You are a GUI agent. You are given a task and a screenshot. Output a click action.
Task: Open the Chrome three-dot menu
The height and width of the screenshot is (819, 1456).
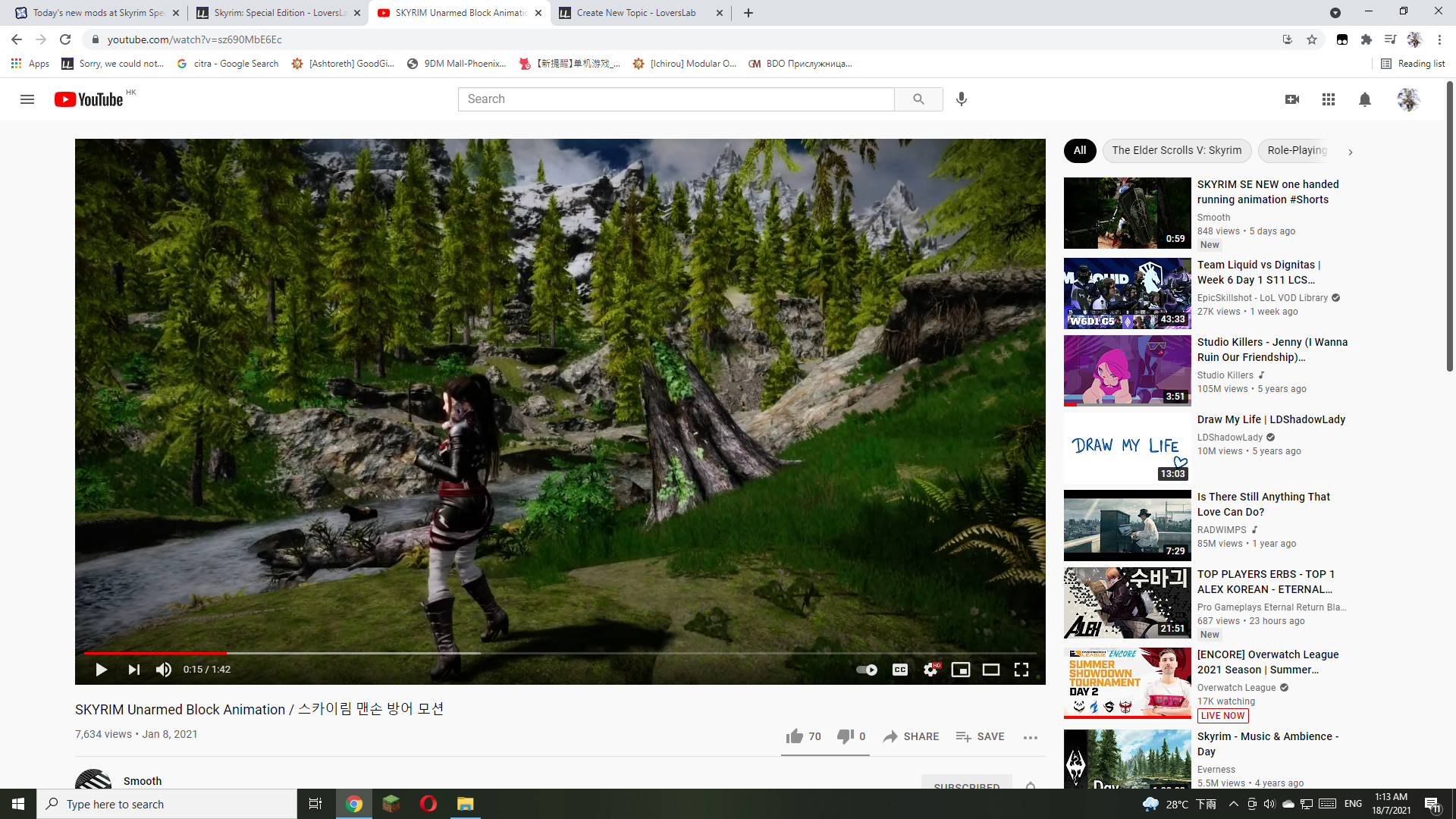coord(1439,39)
